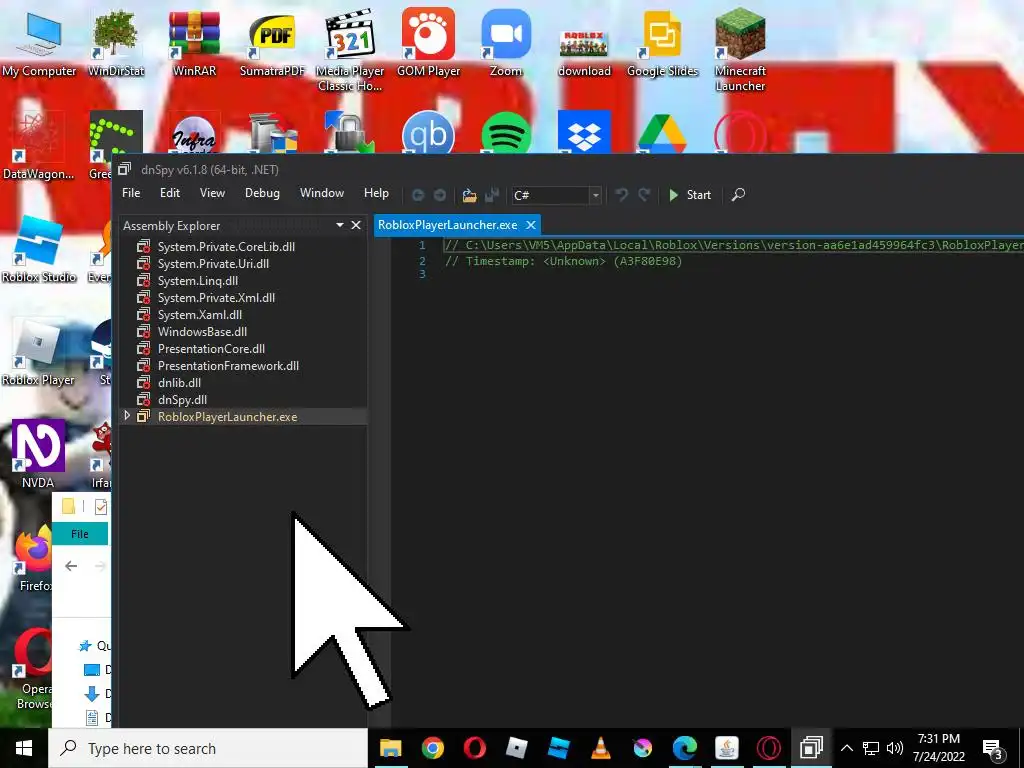The width and height of the screenshot is (1024, 768).
Task: Click the Navigate Forward toolbar arrow
Action: 440,195
